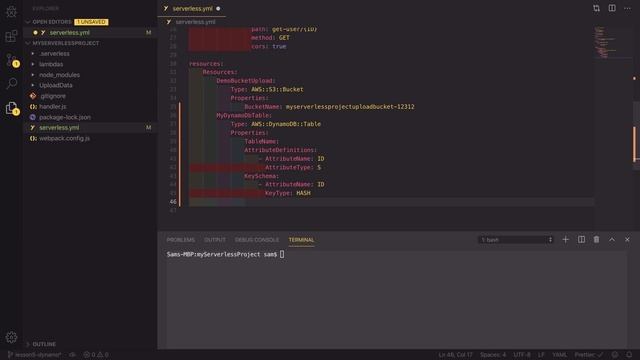This screenshot has width=640, height=360.
Task: Click the MyDynamoDbTable: key
Action: [244, 115]
